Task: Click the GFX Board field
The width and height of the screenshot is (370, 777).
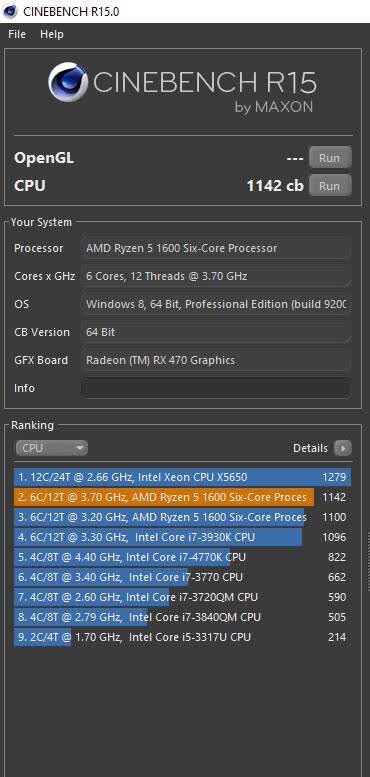Action: click(216, 360)
